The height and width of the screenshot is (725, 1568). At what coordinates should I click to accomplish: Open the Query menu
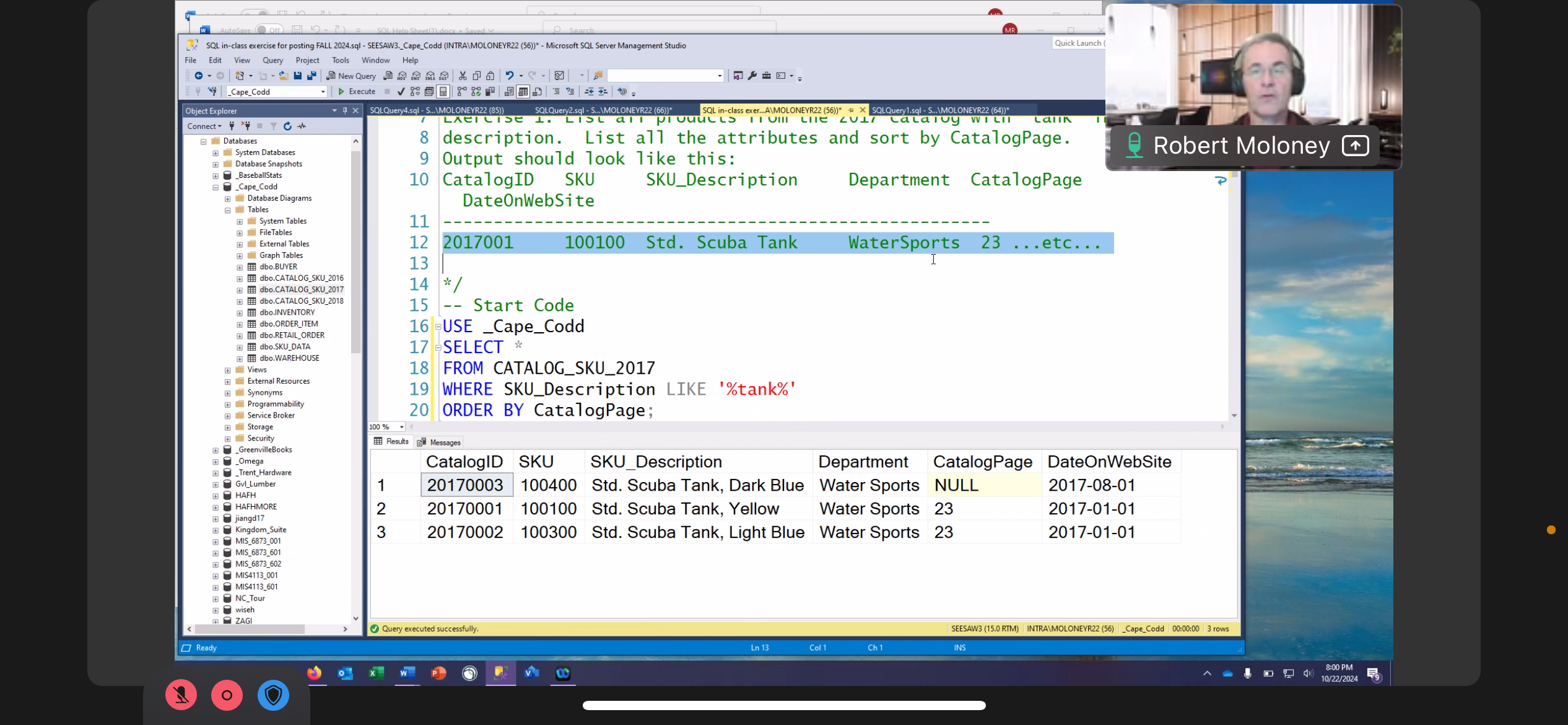pos(272,60)
